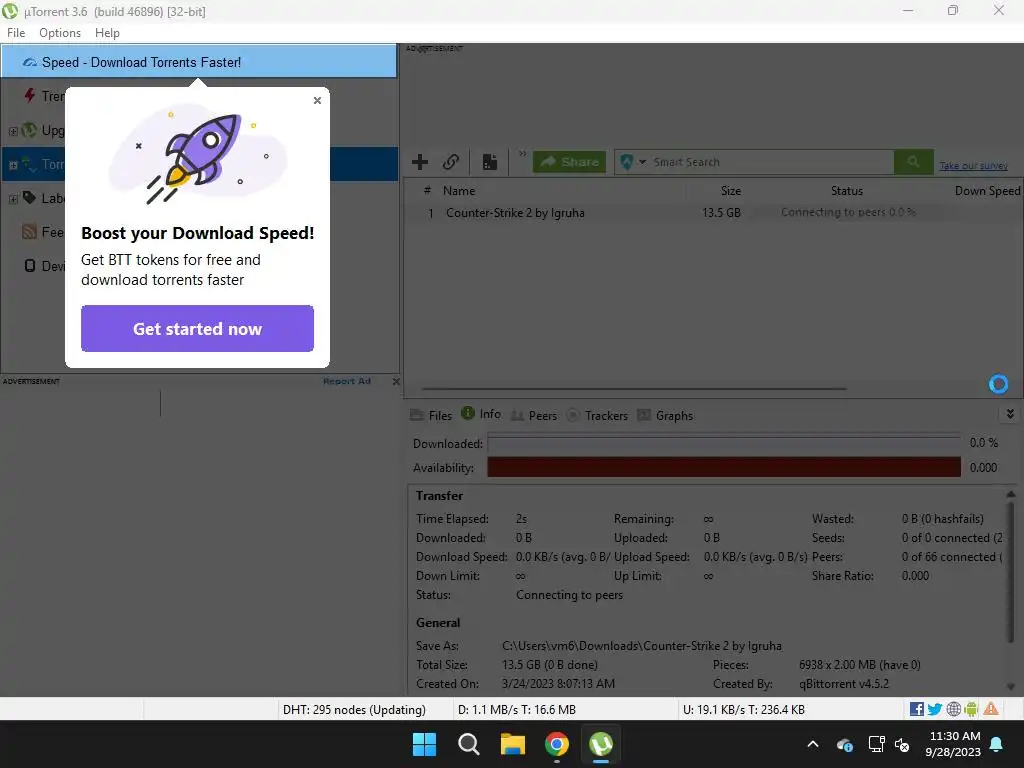Click the orange warning triangle status icon
This screenshot has width=1024, height=768.
[x=991, y=709]
